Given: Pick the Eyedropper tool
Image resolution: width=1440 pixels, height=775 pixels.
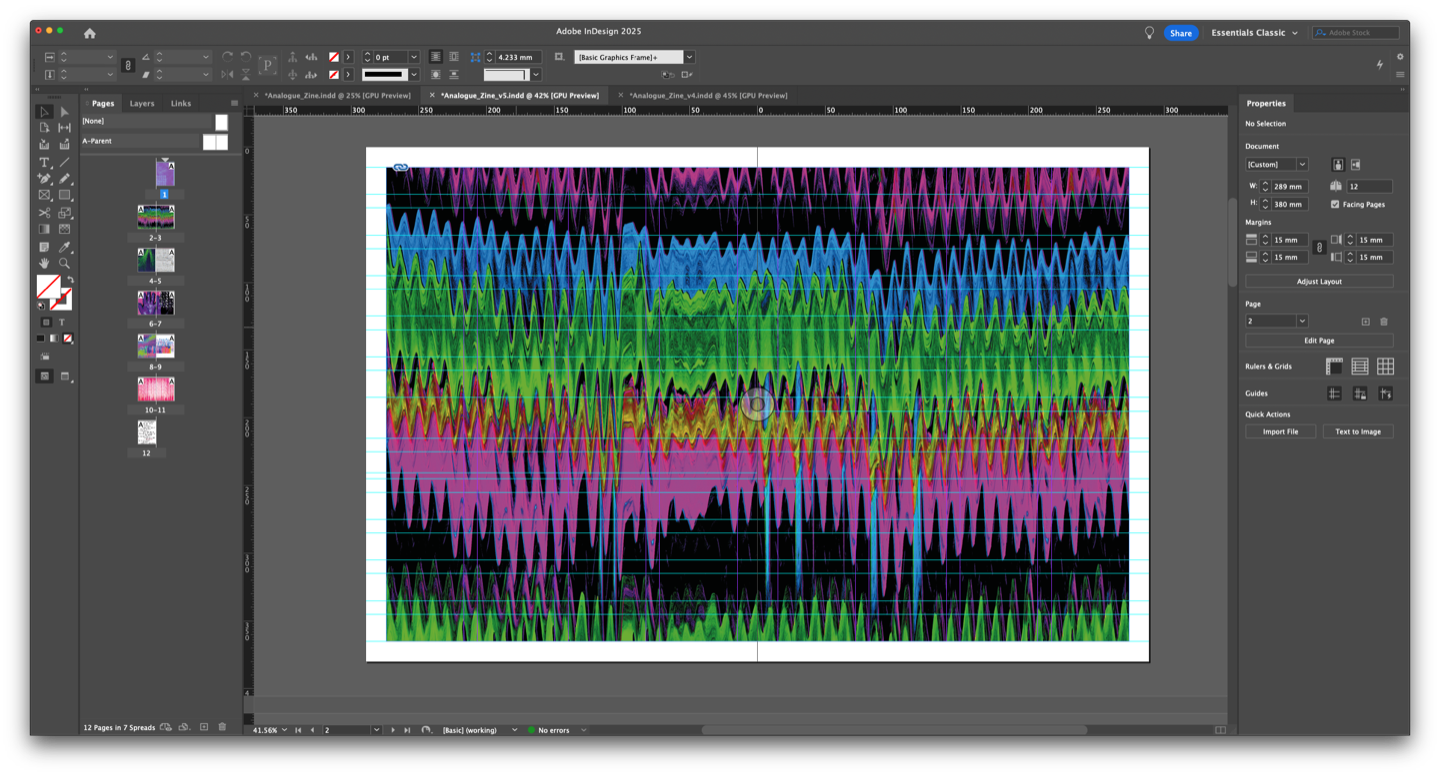Looking at the screenshot, I should click(64, 247).
